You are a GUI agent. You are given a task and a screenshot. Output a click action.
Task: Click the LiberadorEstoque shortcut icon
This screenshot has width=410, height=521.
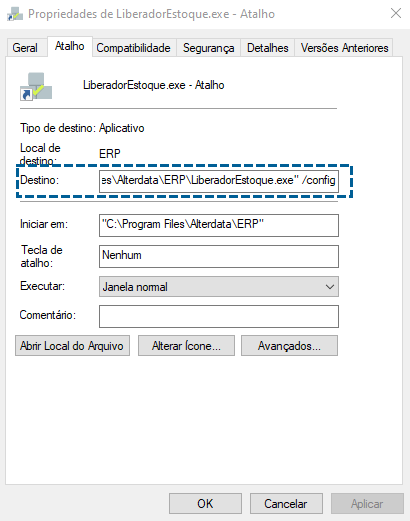(x=36, y=86)
